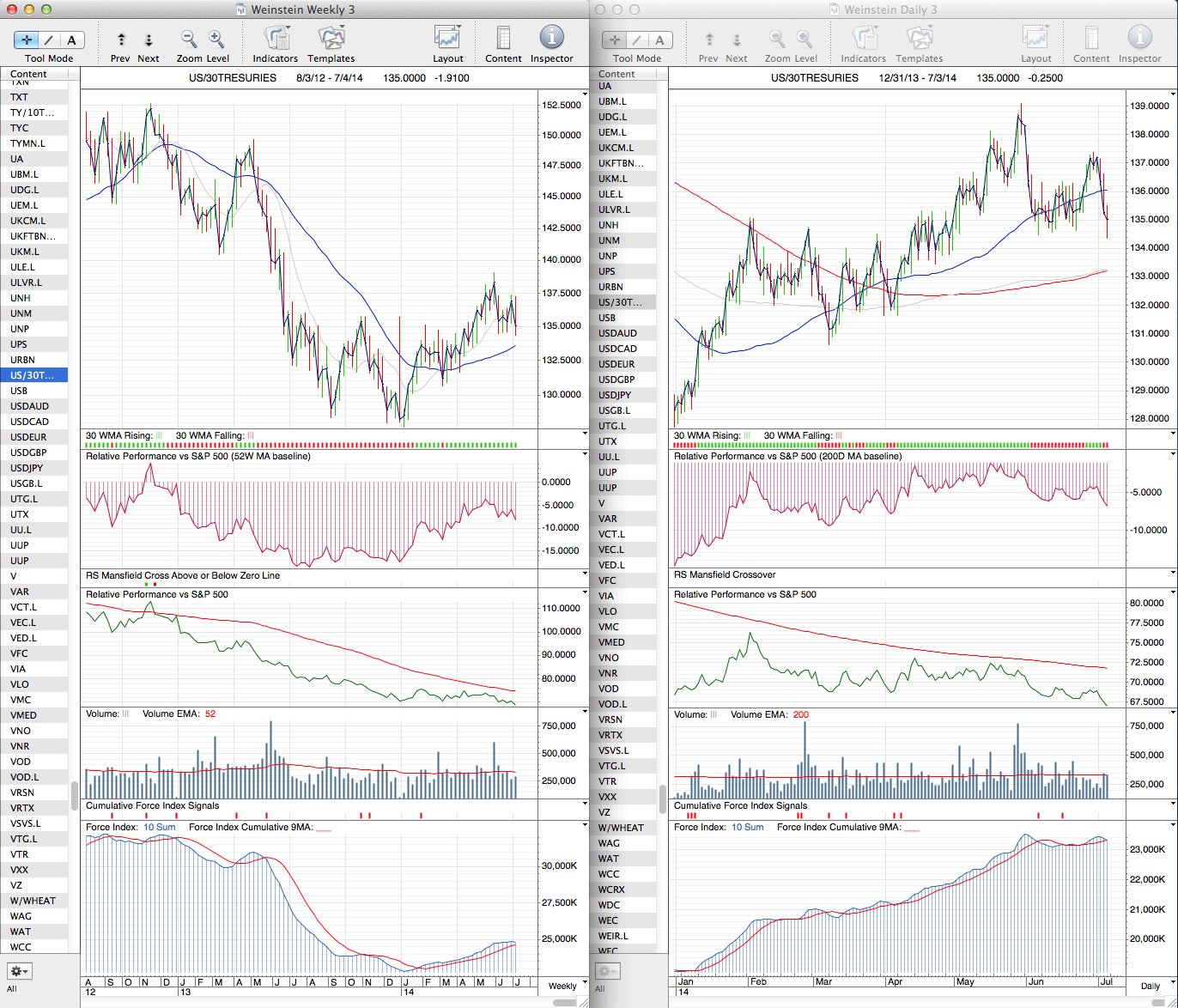Viewport: 1178px width, 1008px height.
Task: Switch to line drawing tool in Weekly window
Action: pos(49,40)
